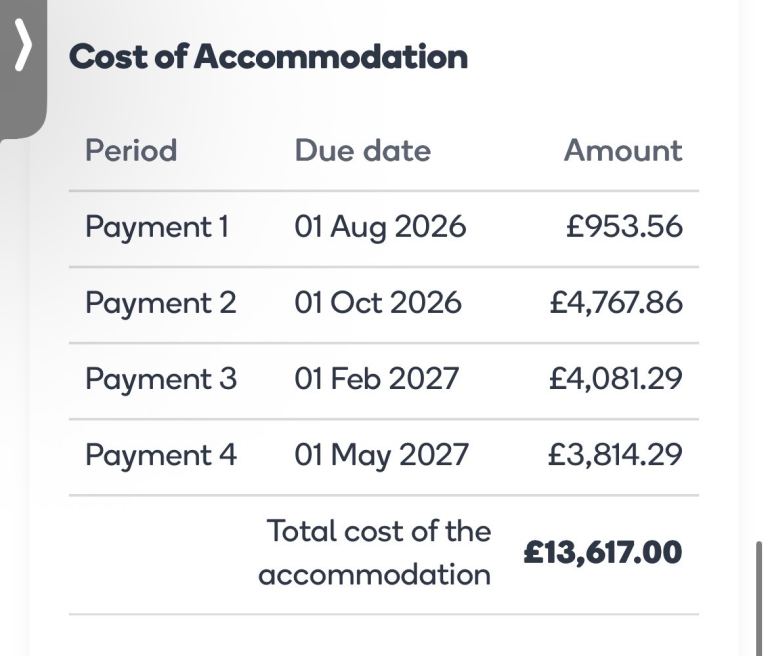Select the £4,081.29 amount
This screenshot has height=656, width=768.
(616, 379)
